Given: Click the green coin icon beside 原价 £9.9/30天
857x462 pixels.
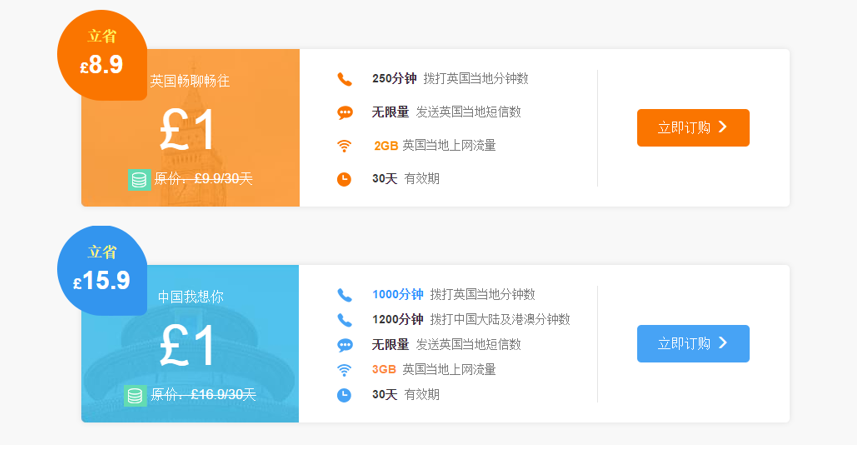Looking at the screenshot, I should pos(139,179).
